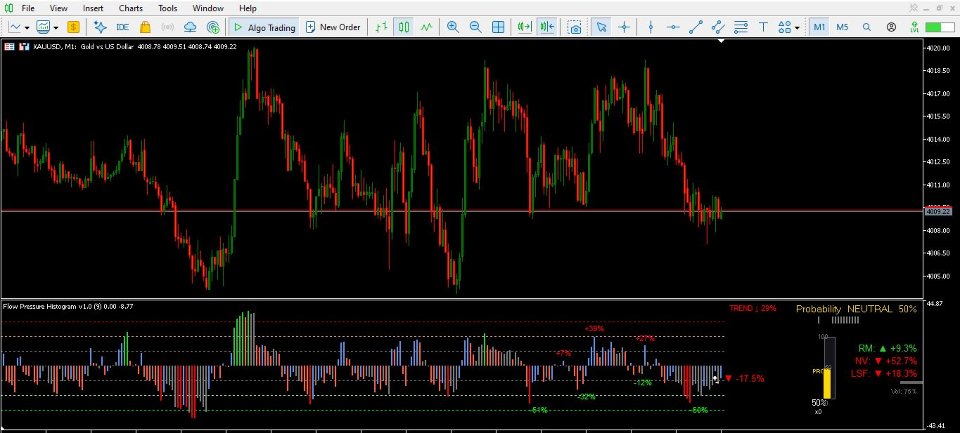Select the text T tool
Image resolution: width=960 pixels, height=433 pixels.
[763, 28]
